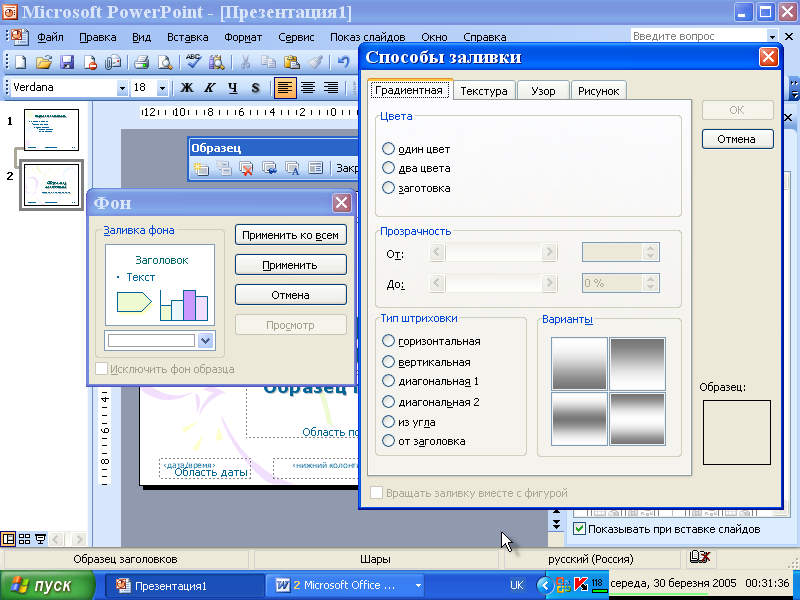Toggle italic (К) formatting
The width and height of the screenshot is (800, 600).
[x=210, y=88]
